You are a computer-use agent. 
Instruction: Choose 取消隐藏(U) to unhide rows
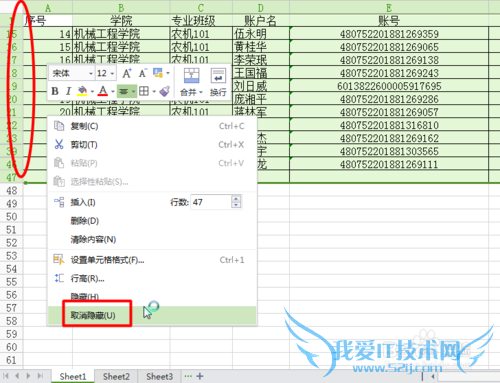152,315
